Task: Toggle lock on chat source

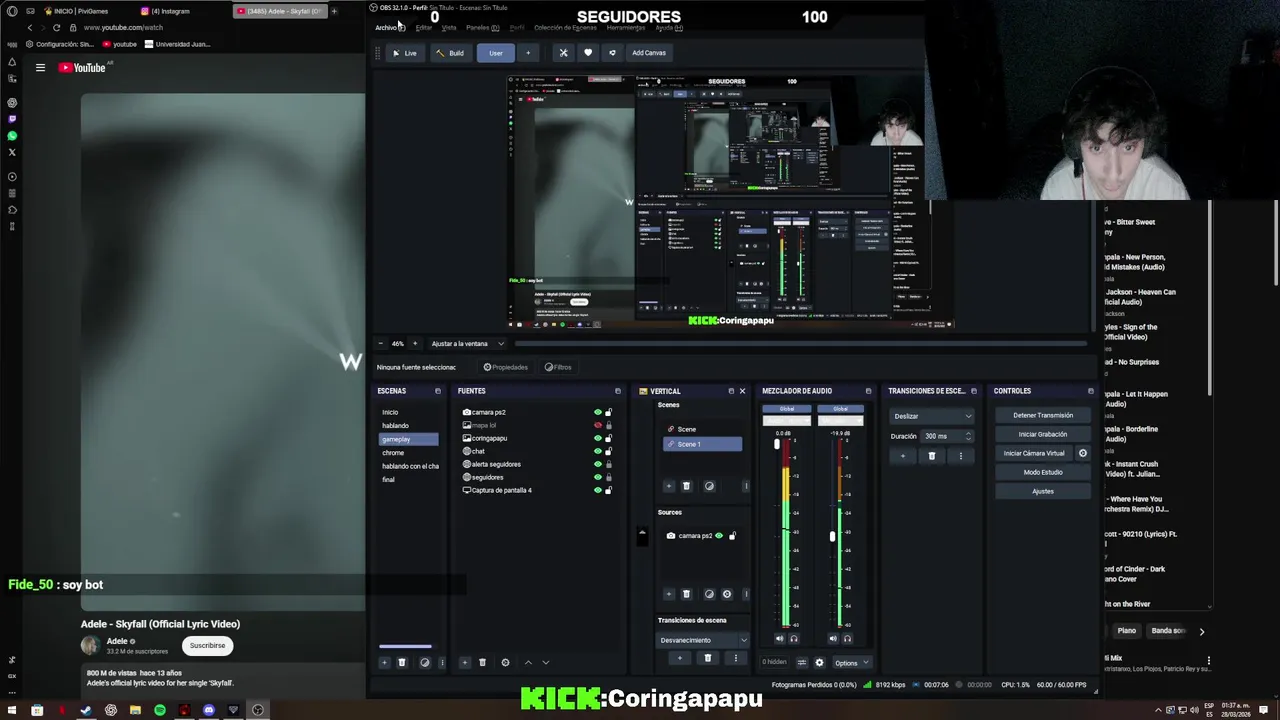Action: click(x=608, y=451)
